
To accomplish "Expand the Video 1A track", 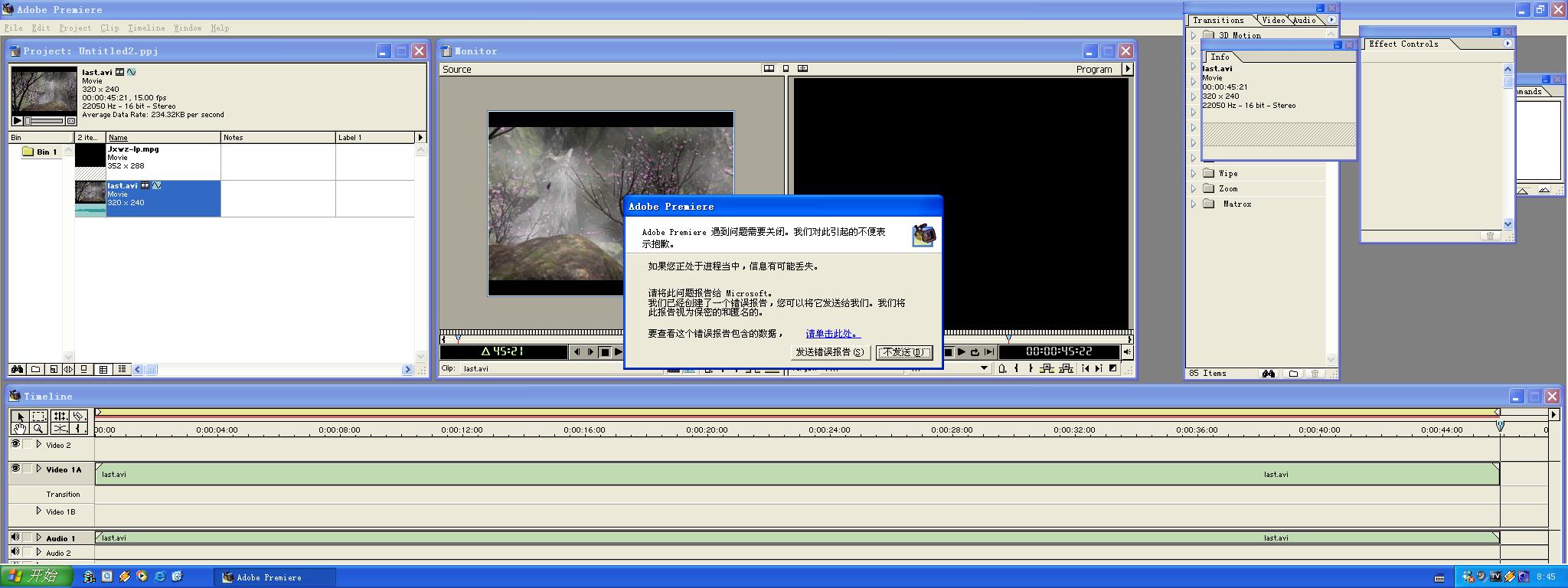I will pyautogui.click(x=39, y=469).
